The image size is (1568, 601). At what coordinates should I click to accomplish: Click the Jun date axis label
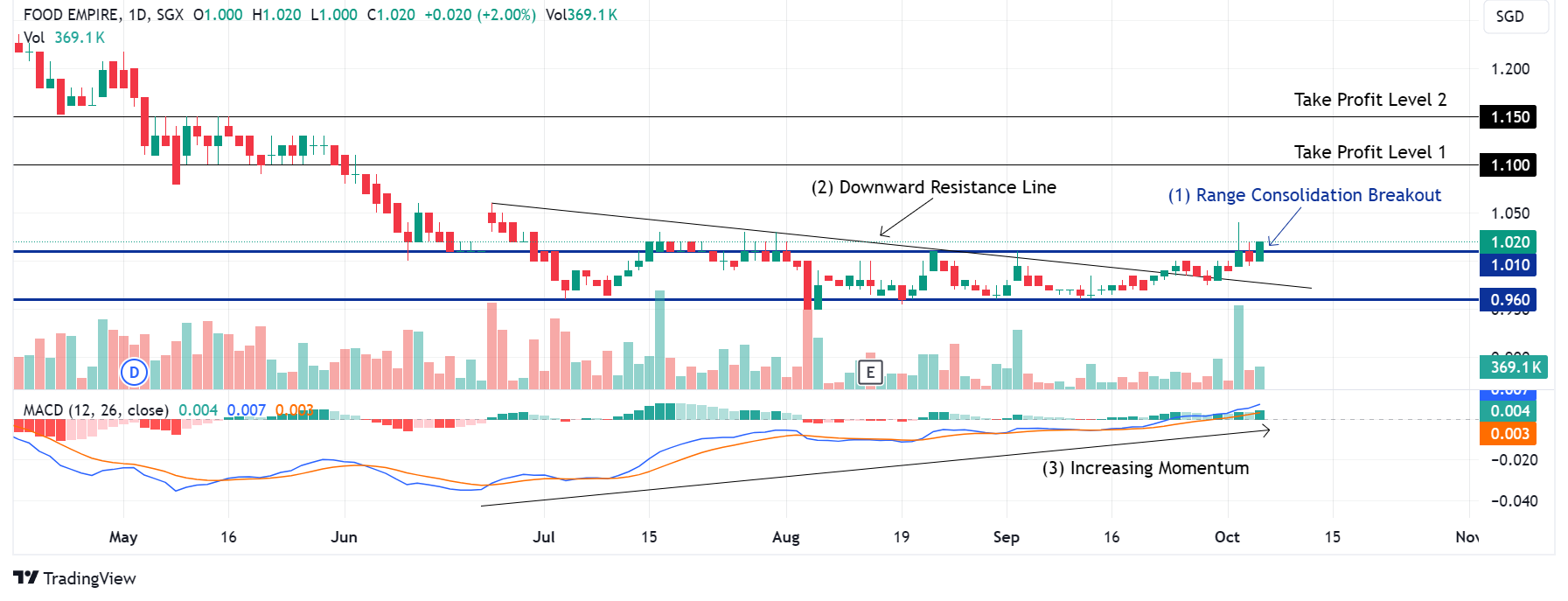(x=345, y=537)
